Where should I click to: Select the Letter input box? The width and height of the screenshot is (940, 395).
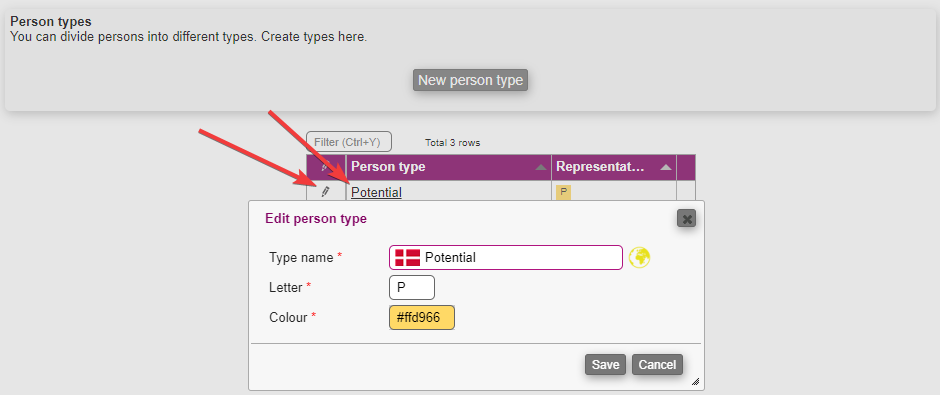coord(412,288)
